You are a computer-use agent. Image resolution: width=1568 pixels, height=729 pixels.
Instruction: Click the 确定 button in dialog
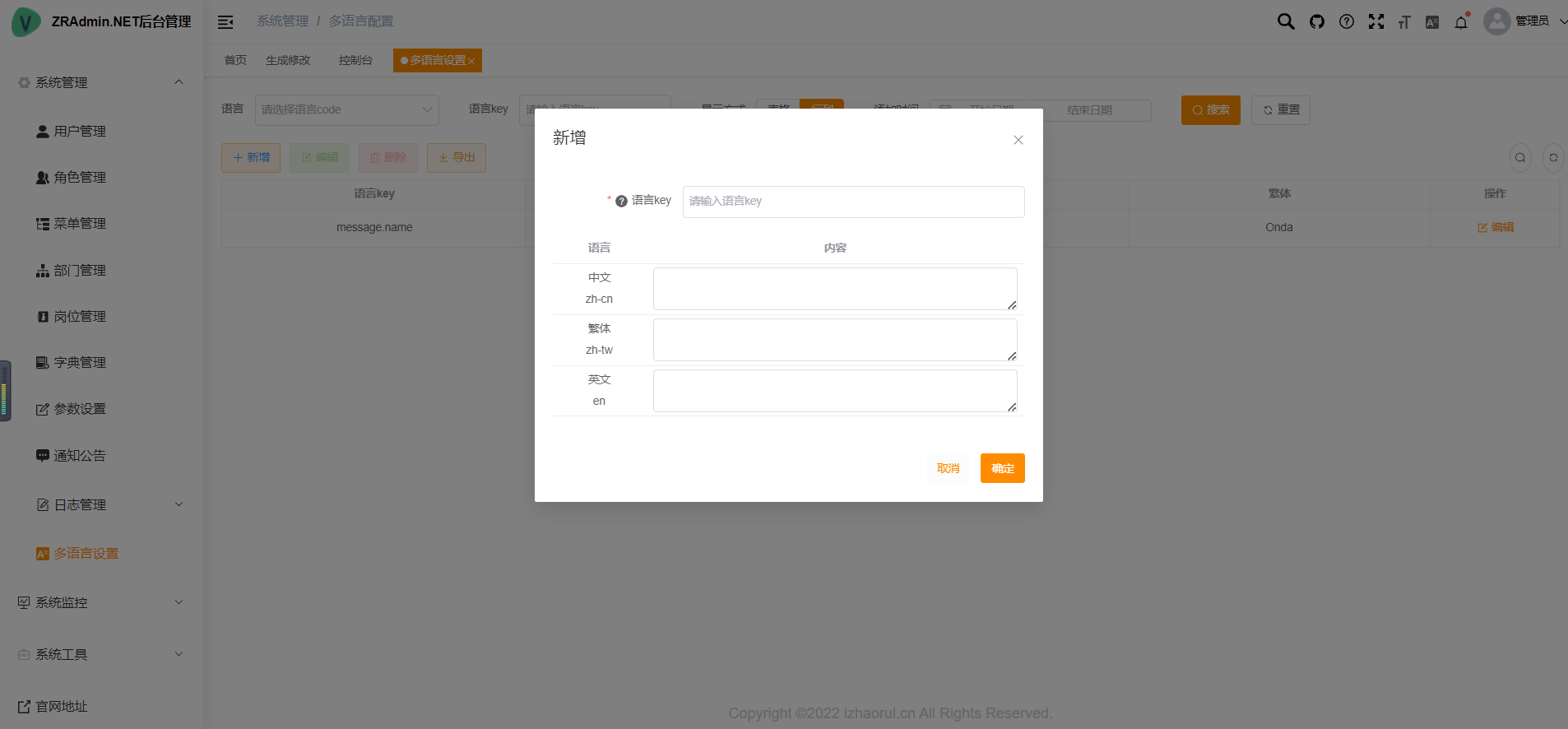1002,468
